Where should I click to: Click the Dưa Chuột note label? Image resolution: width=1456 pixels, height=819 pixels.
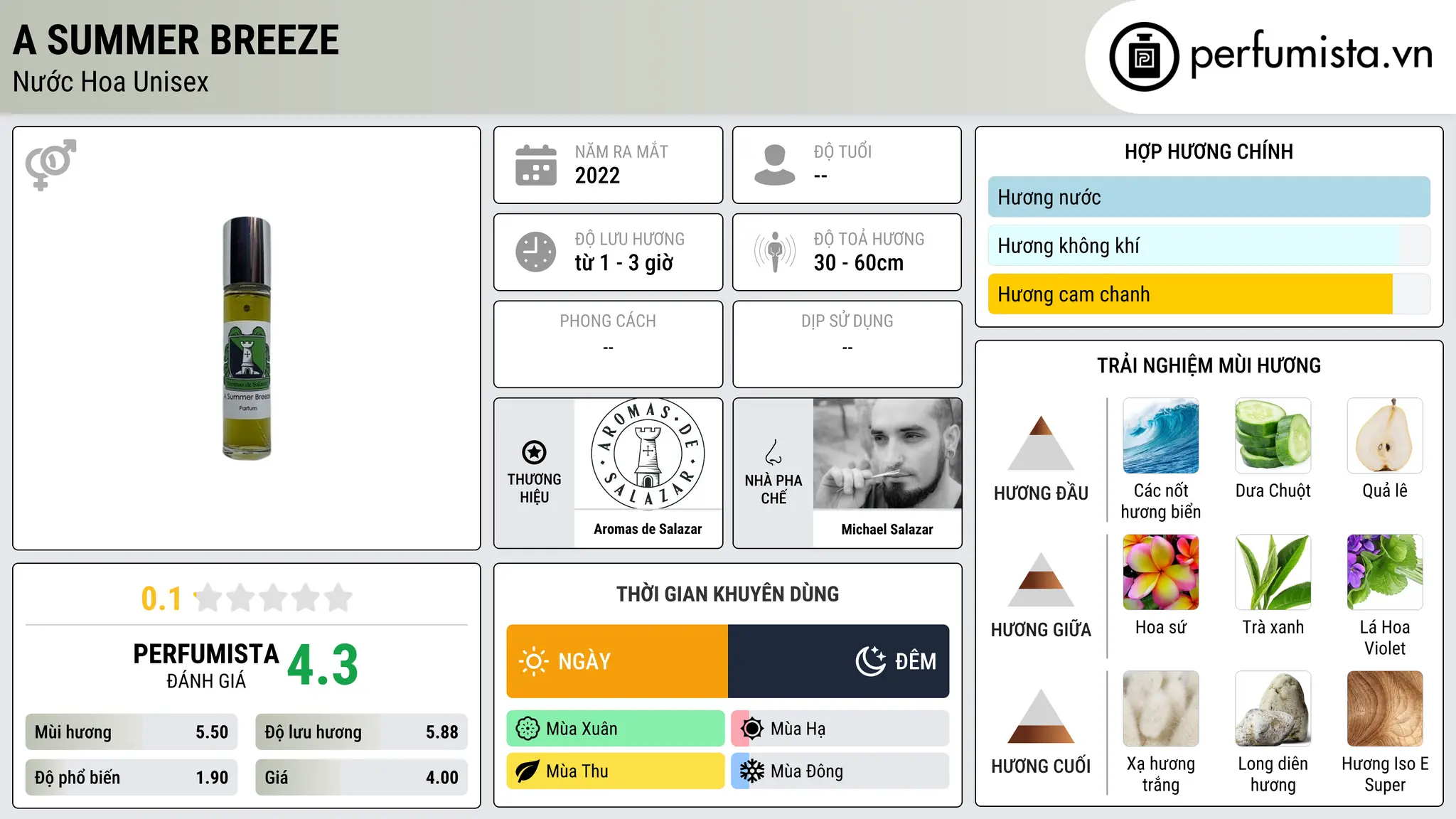(x=1273, y=491)
